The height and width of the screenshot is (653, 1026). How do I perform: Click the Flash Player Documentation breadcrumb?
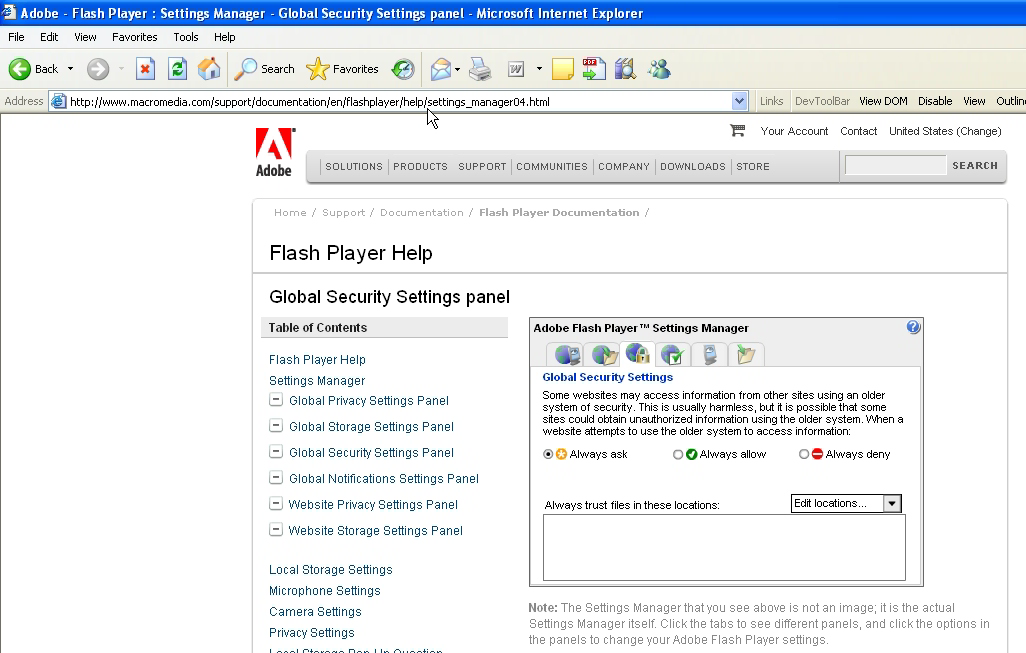559,213
